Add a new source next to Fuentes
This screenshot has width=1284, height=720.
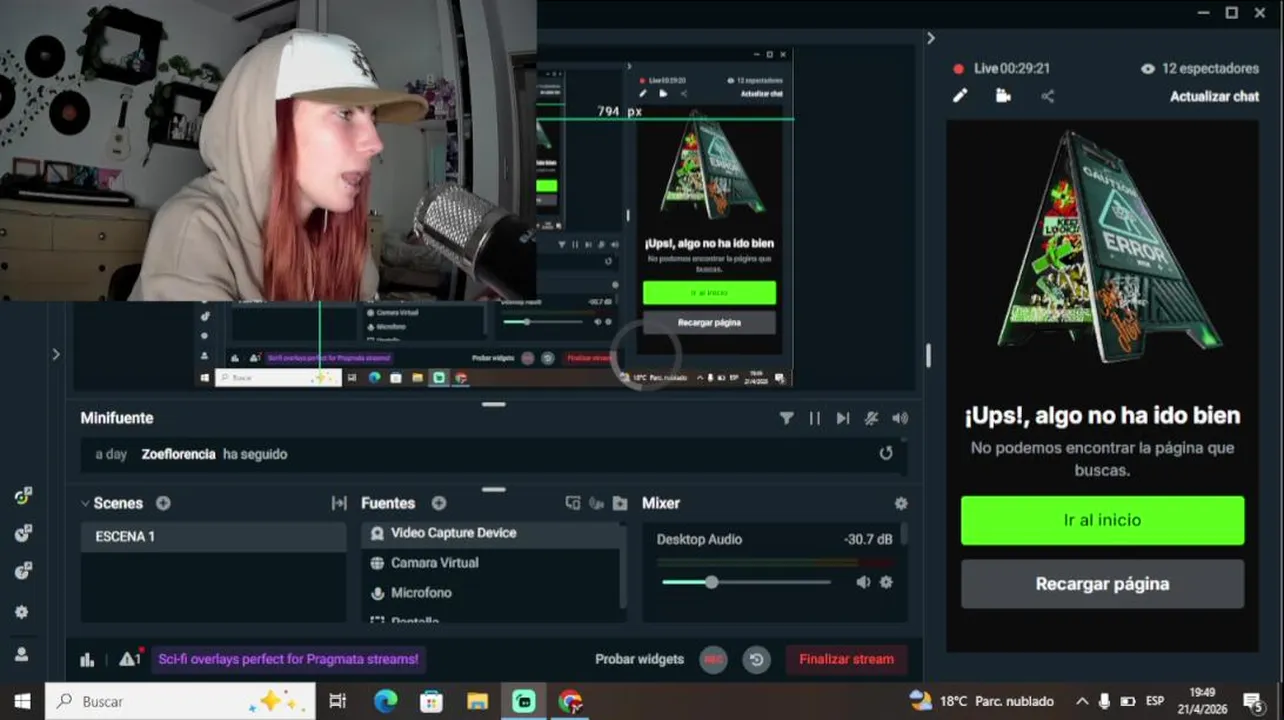click(x=439, y=503)
